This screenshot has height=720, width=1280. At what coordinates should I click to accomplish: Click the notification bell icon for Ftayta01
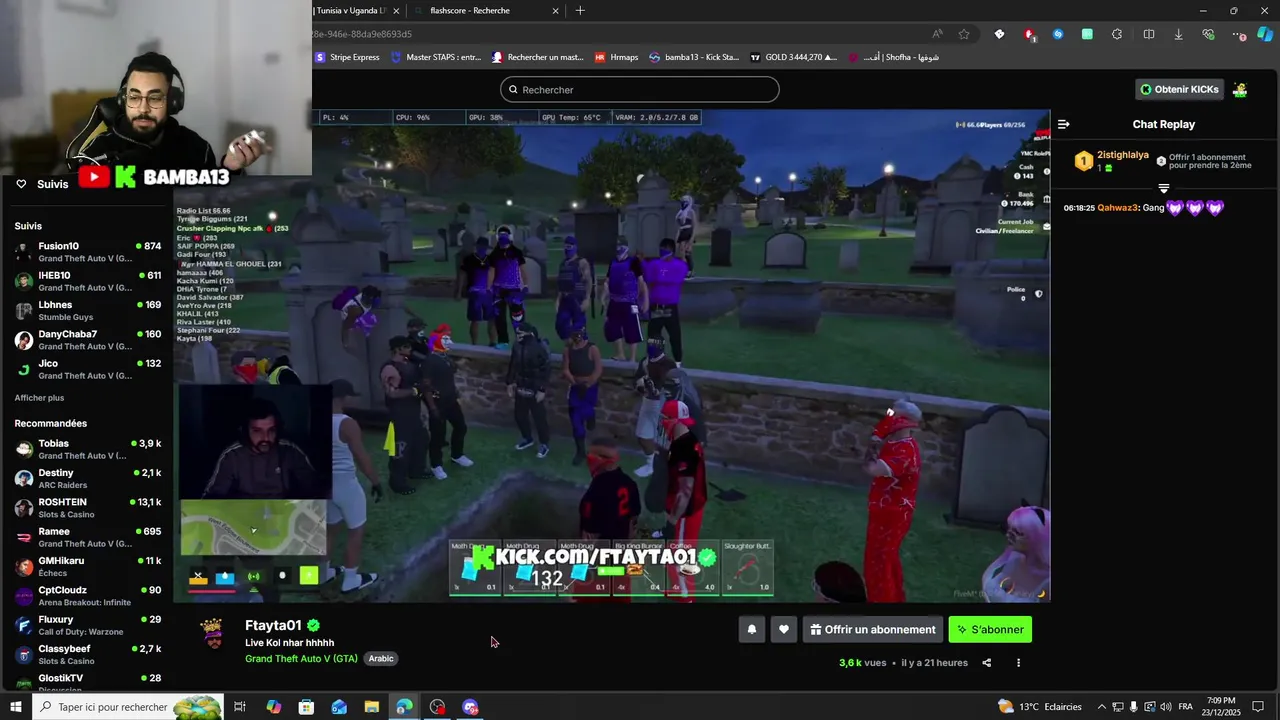coord(752,630)
